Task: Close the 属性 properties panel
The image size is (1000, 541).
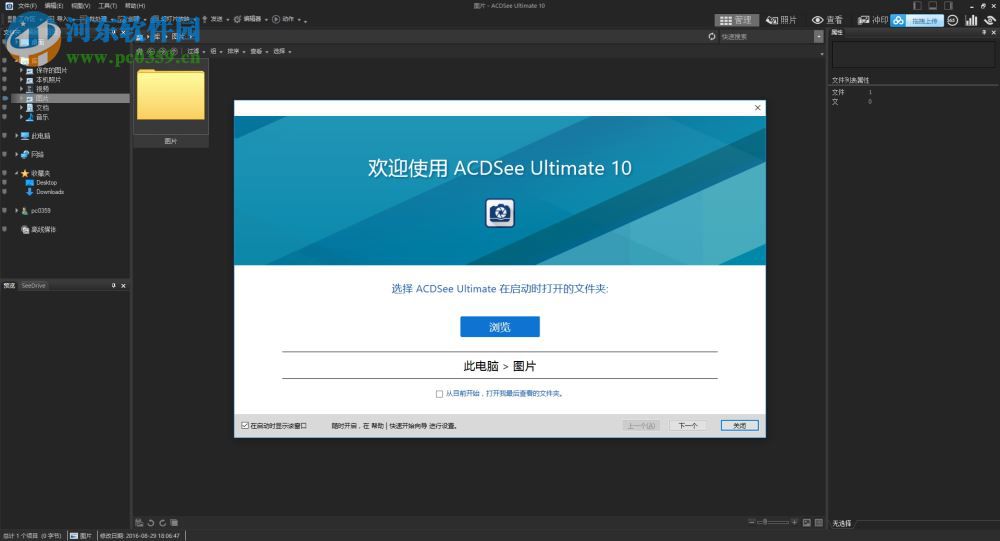Action: (993, 32)
